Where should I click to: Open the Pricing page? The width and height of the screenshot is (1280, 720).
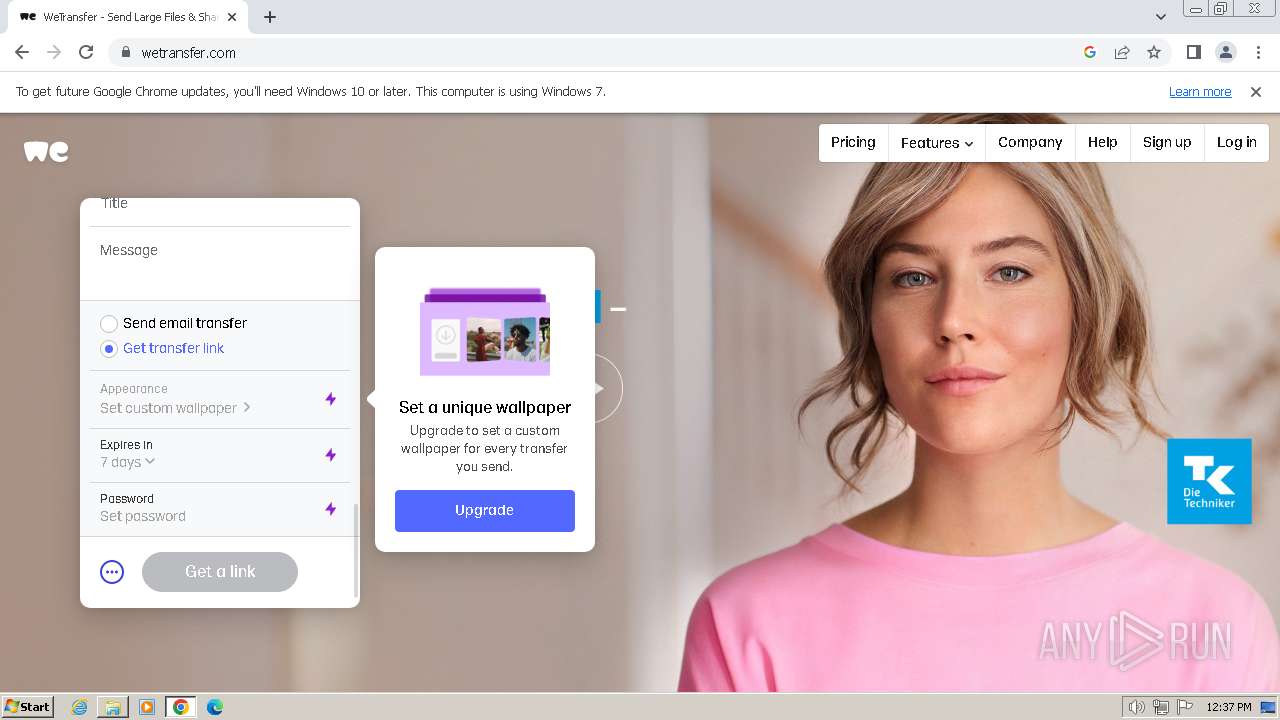pos(853,142)
